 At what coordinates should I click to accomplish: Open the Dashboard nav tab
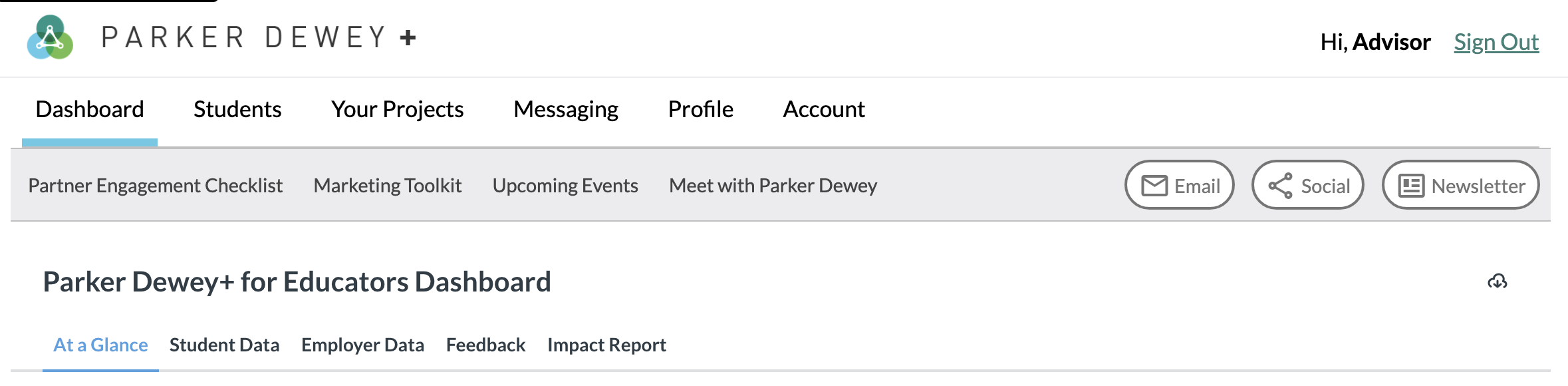90,109
